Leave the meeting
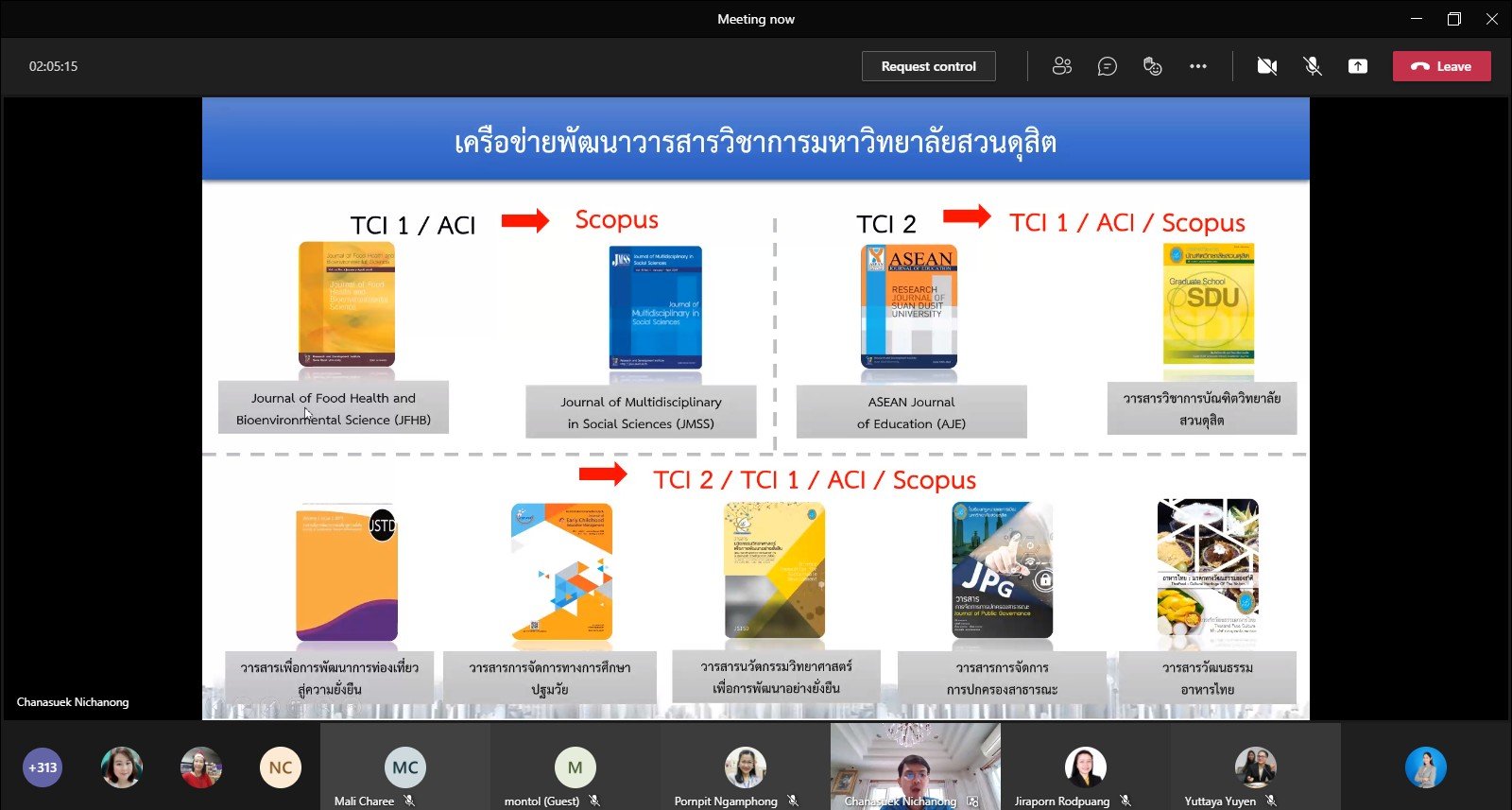Viewport: 1512px width, 810px height. [1441, 66]
